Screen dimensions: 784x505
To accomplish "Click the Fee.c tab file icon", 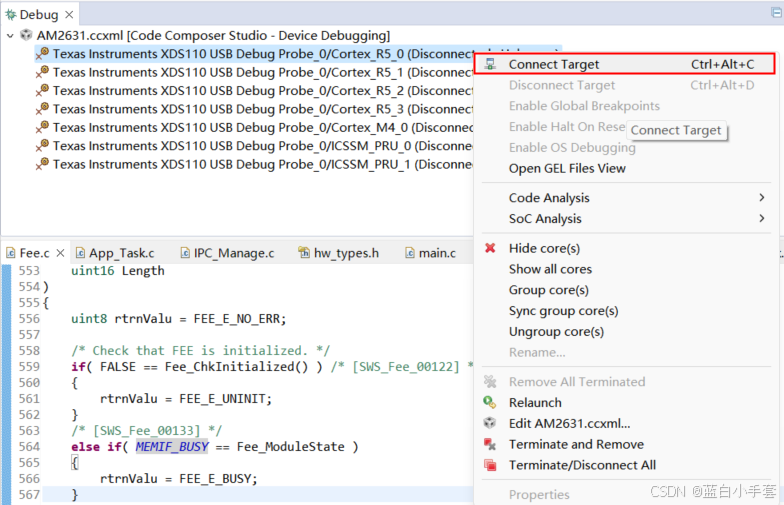I will [x=11, y=253].
